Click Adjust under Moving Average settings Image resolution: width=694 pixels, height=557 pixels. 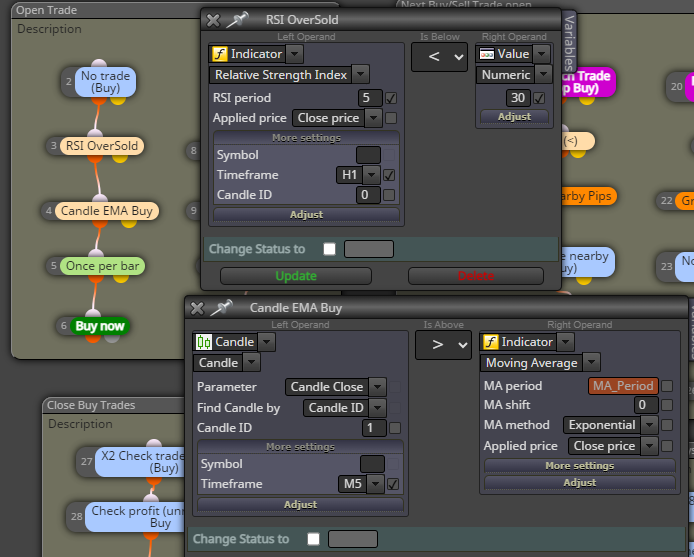coord(580,482)
